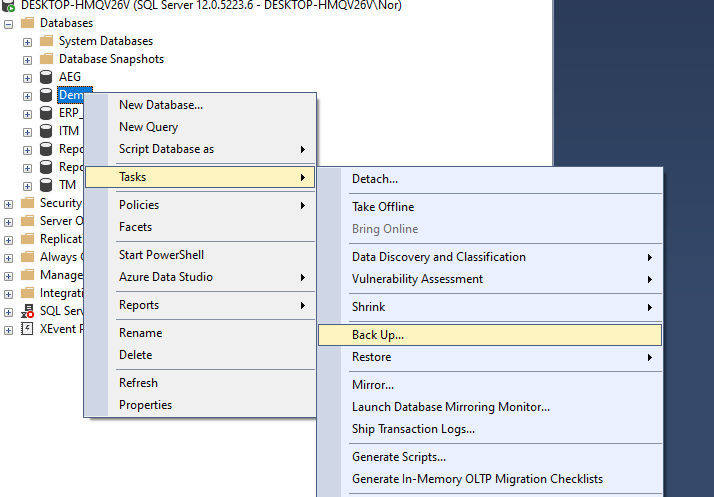Click New Query in the context menu

point(148,127)
